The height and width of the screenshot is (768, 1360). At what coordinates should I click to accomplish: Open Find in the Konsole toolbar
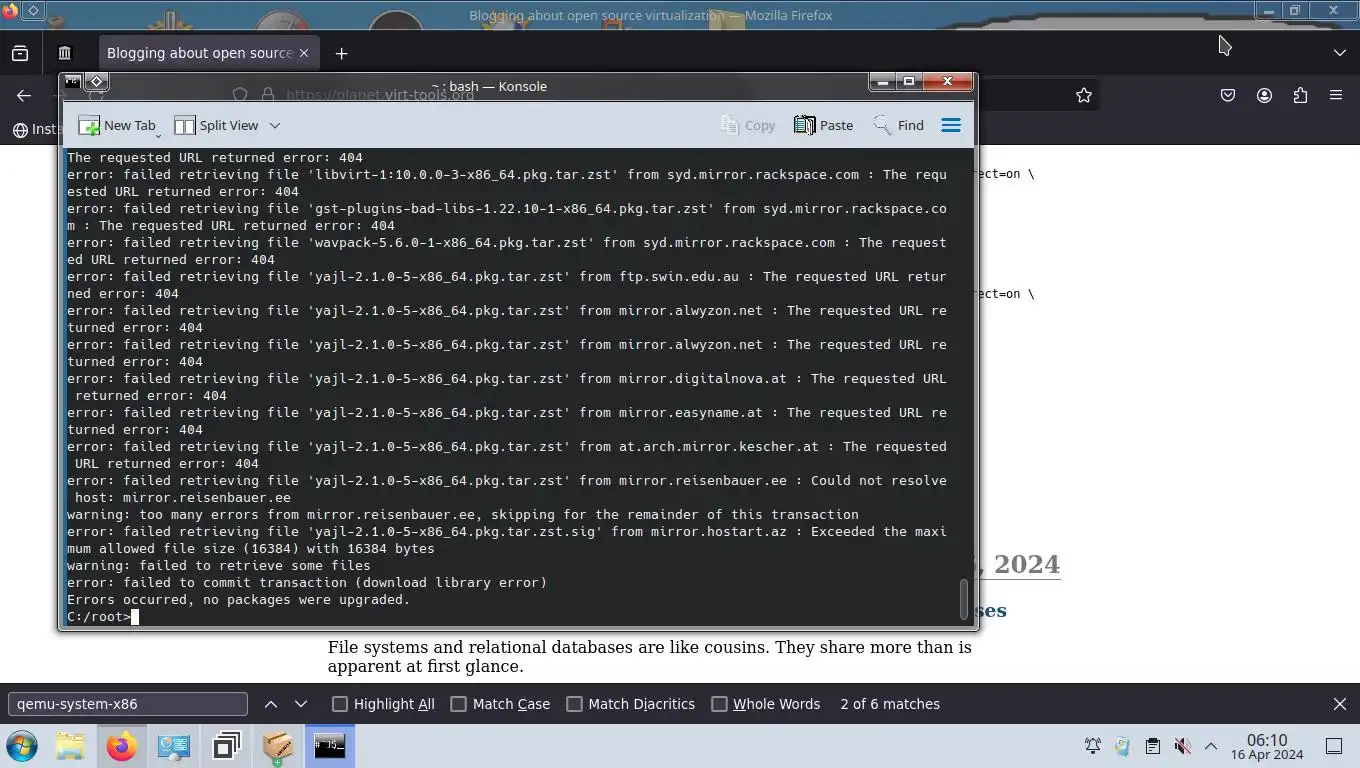pos(899,125)
